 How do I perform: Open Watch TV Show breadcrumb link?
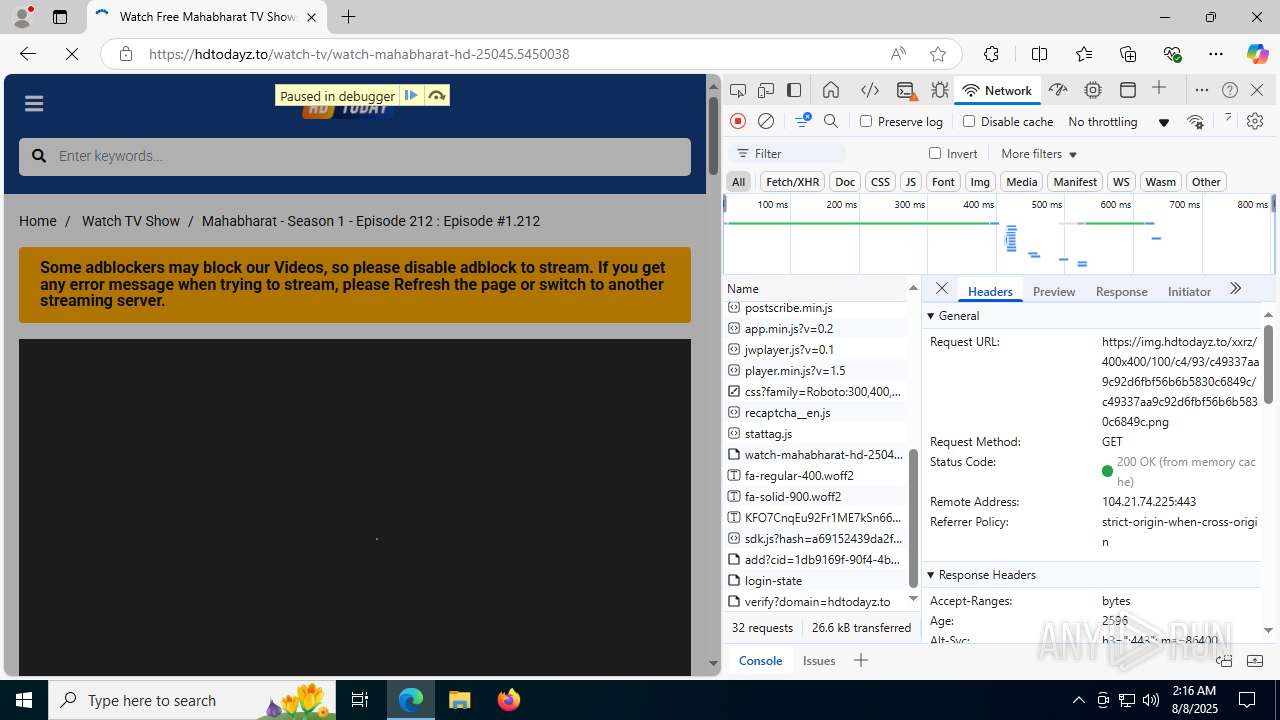131,221
